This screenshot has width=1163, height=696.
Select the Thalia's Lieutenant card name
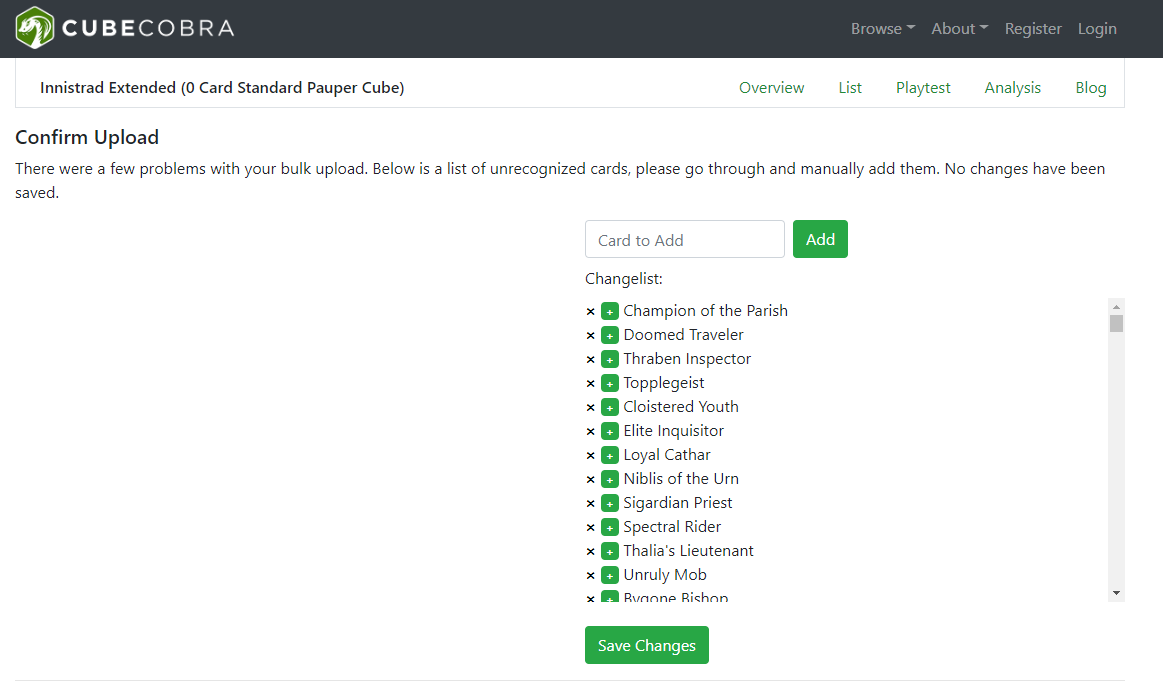coord(688,551)
